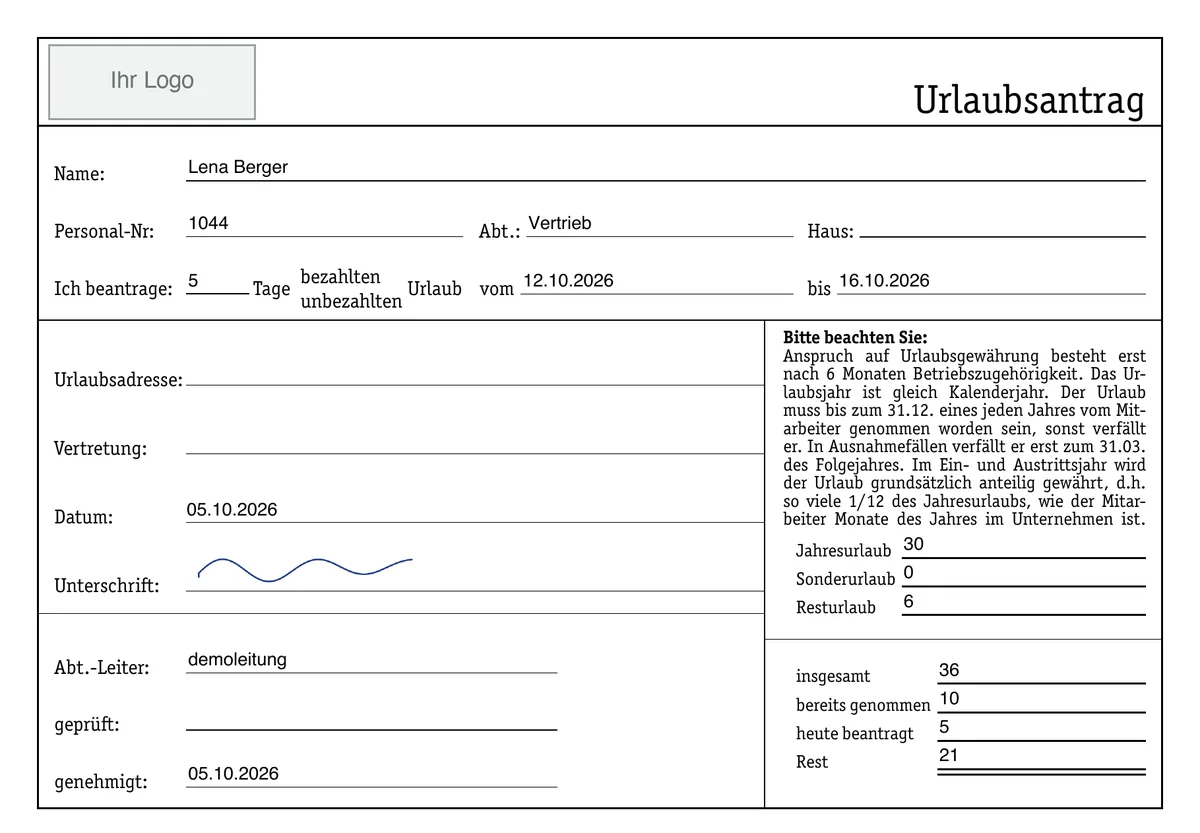Image resolution: width=1200 pixels, height=833 pixels.
Task: Click the Vertretung label
Action: point(100,449)
